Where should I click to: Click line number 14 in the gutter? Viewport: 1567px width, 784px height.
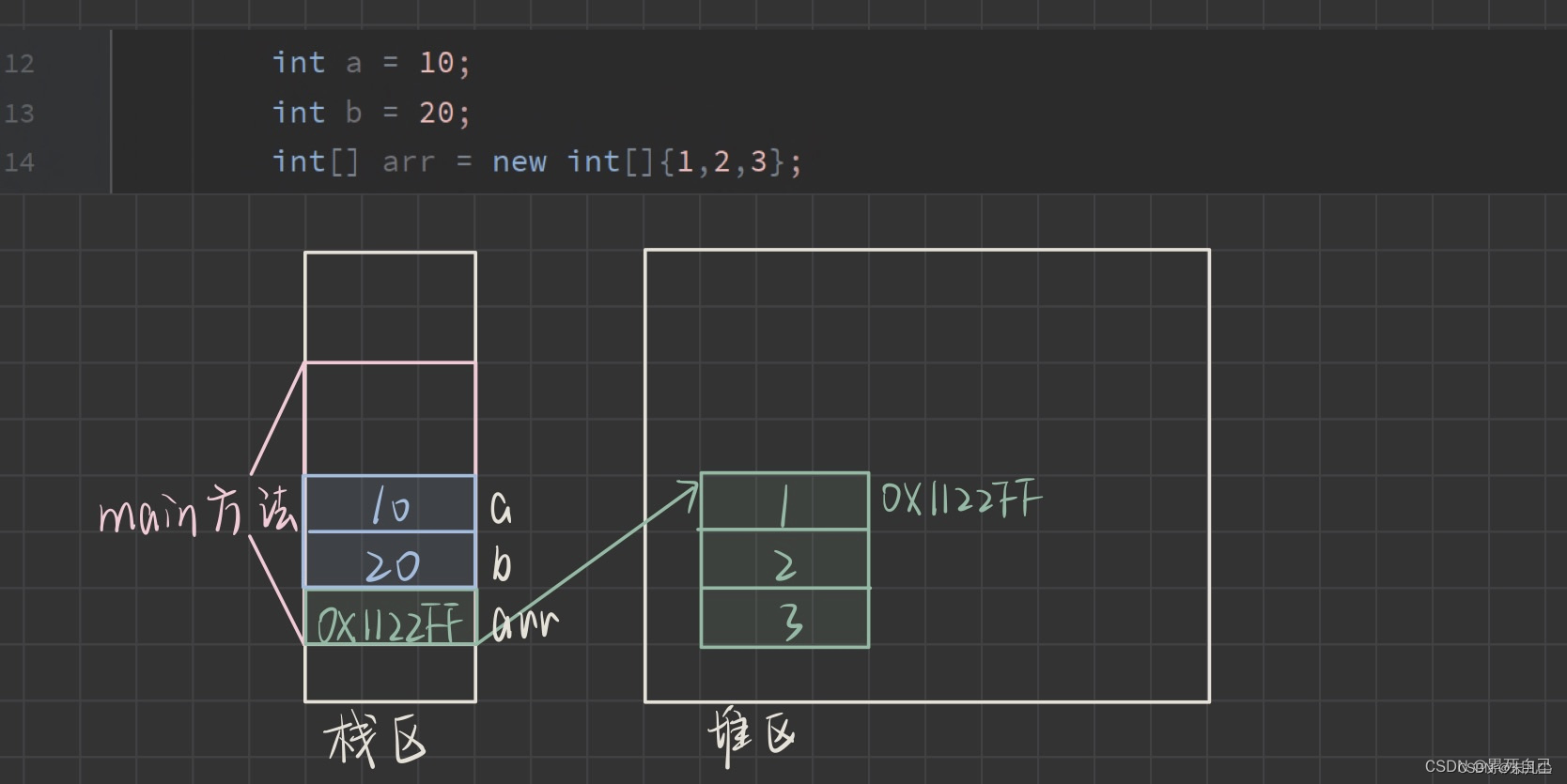click(x=19, y=162)
